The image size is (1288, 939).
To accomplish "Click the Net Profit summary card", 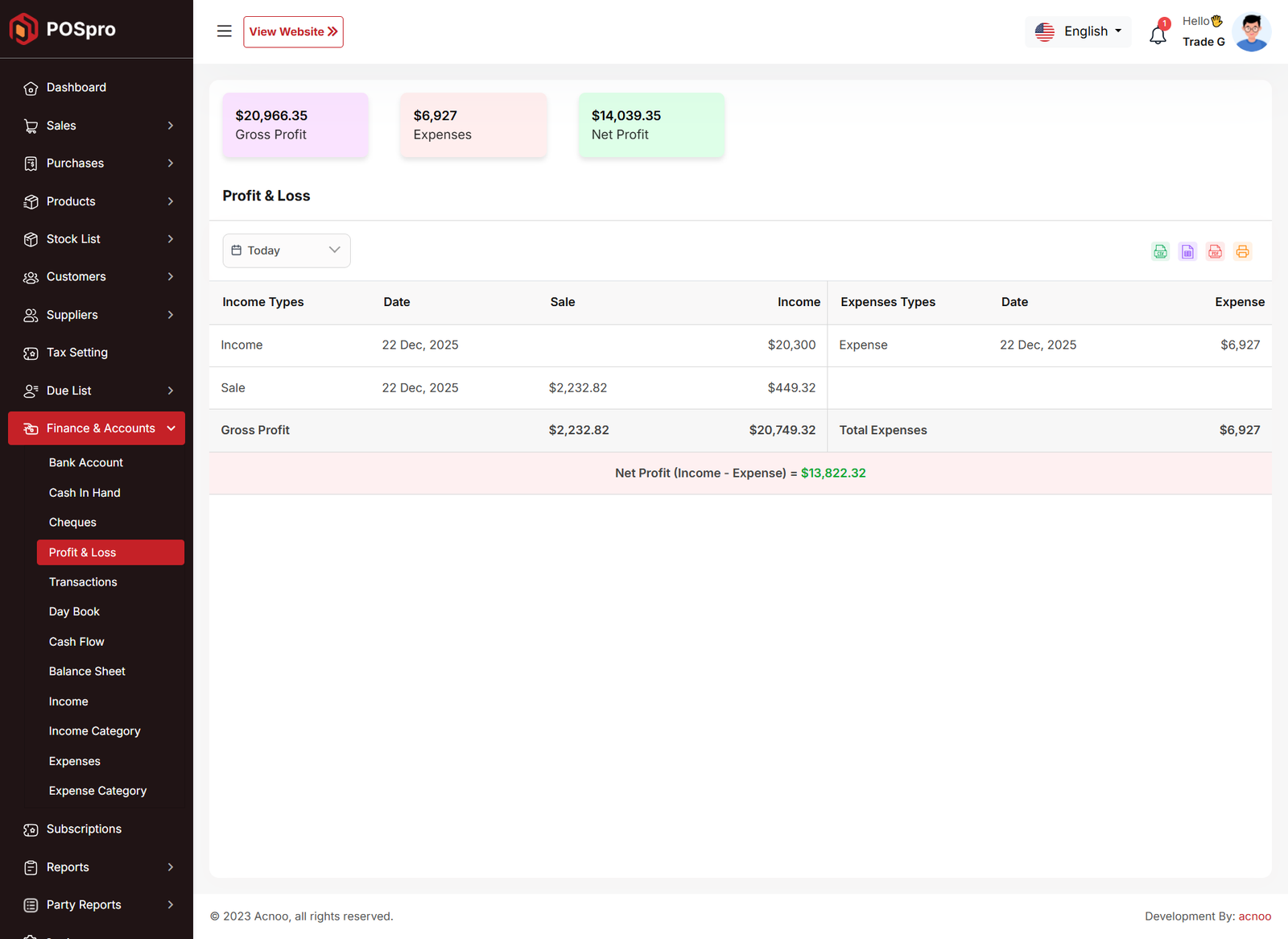I will (x=651, y=125).
